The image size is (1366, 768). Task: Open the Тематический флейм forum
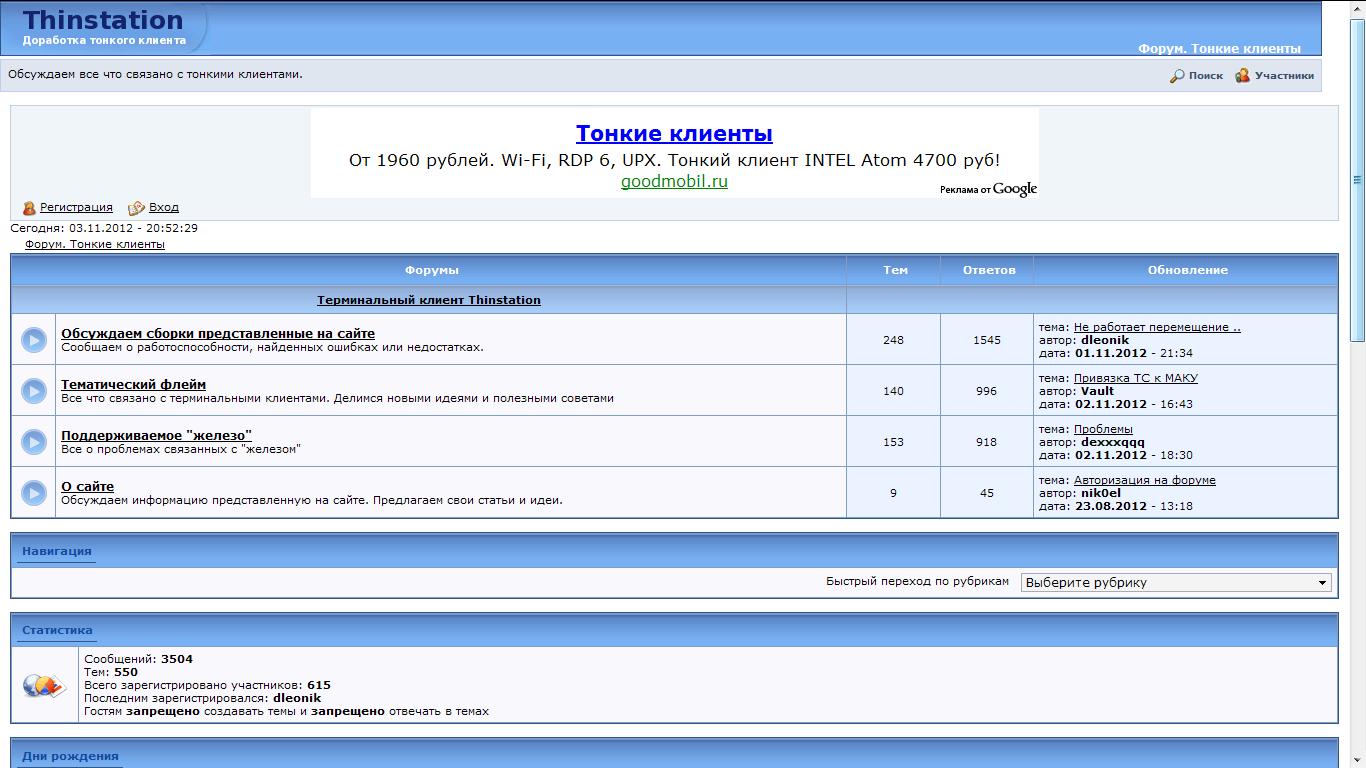click(134, 385)
